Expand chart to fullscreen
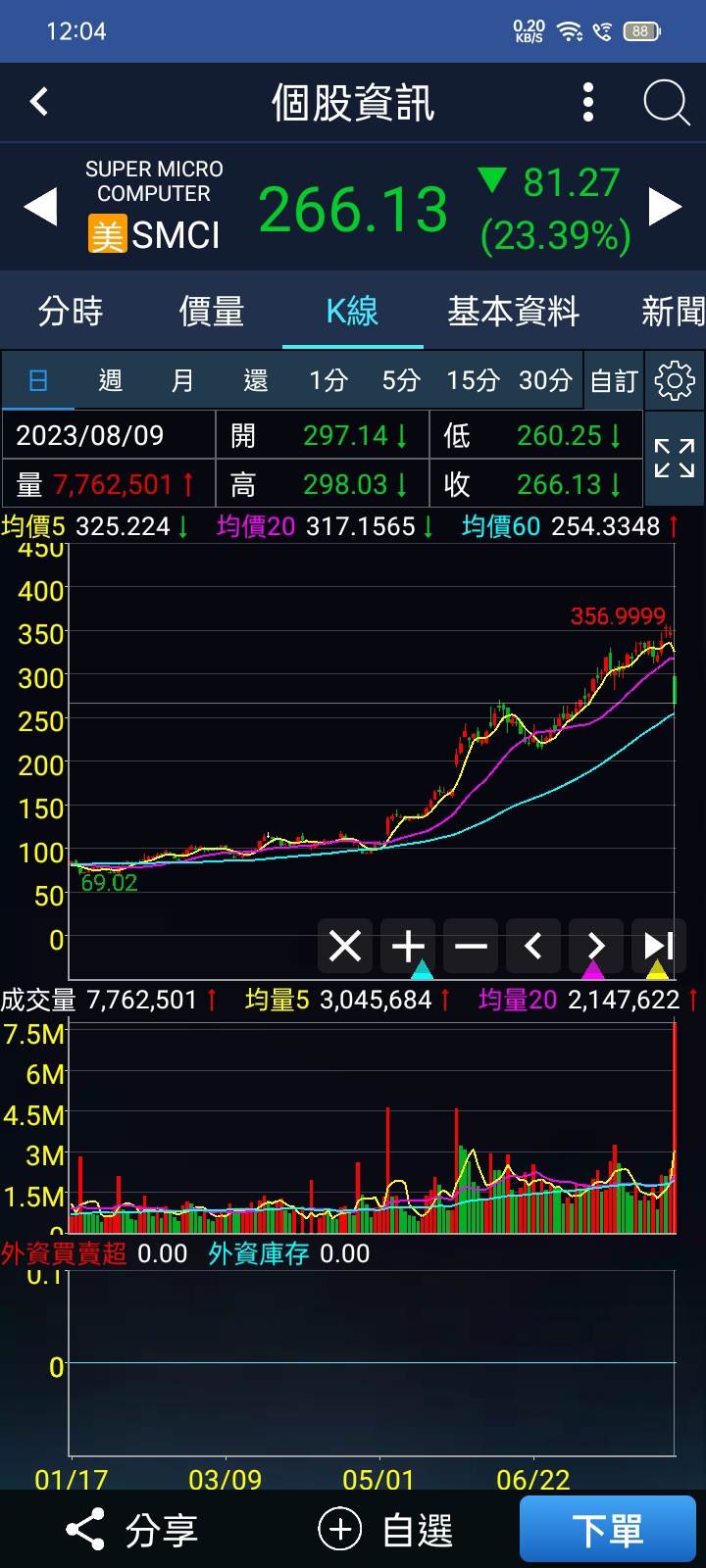Viewport: 706px width, 1568px height. click(x=675, y=458)
